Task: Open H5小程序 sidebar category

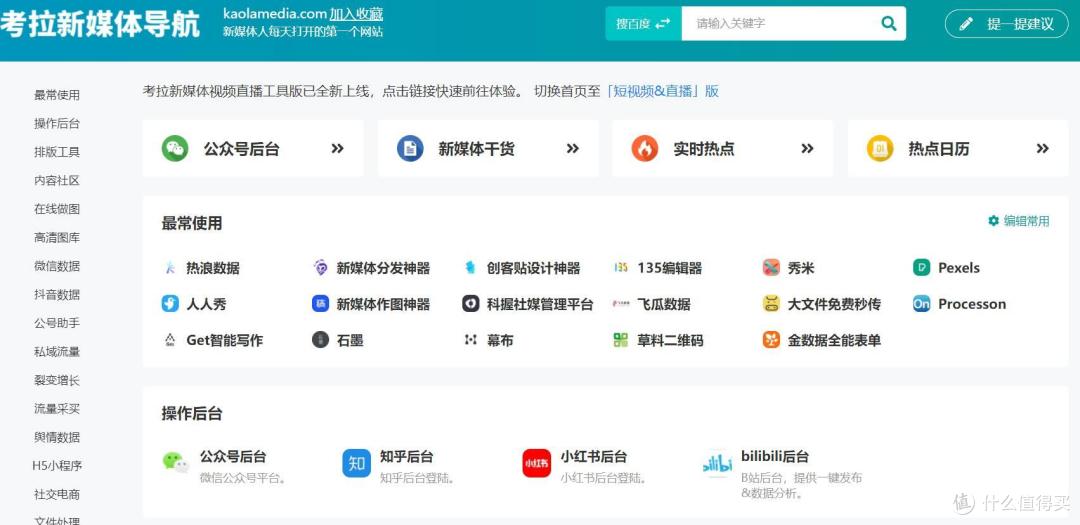Action: 57,466
